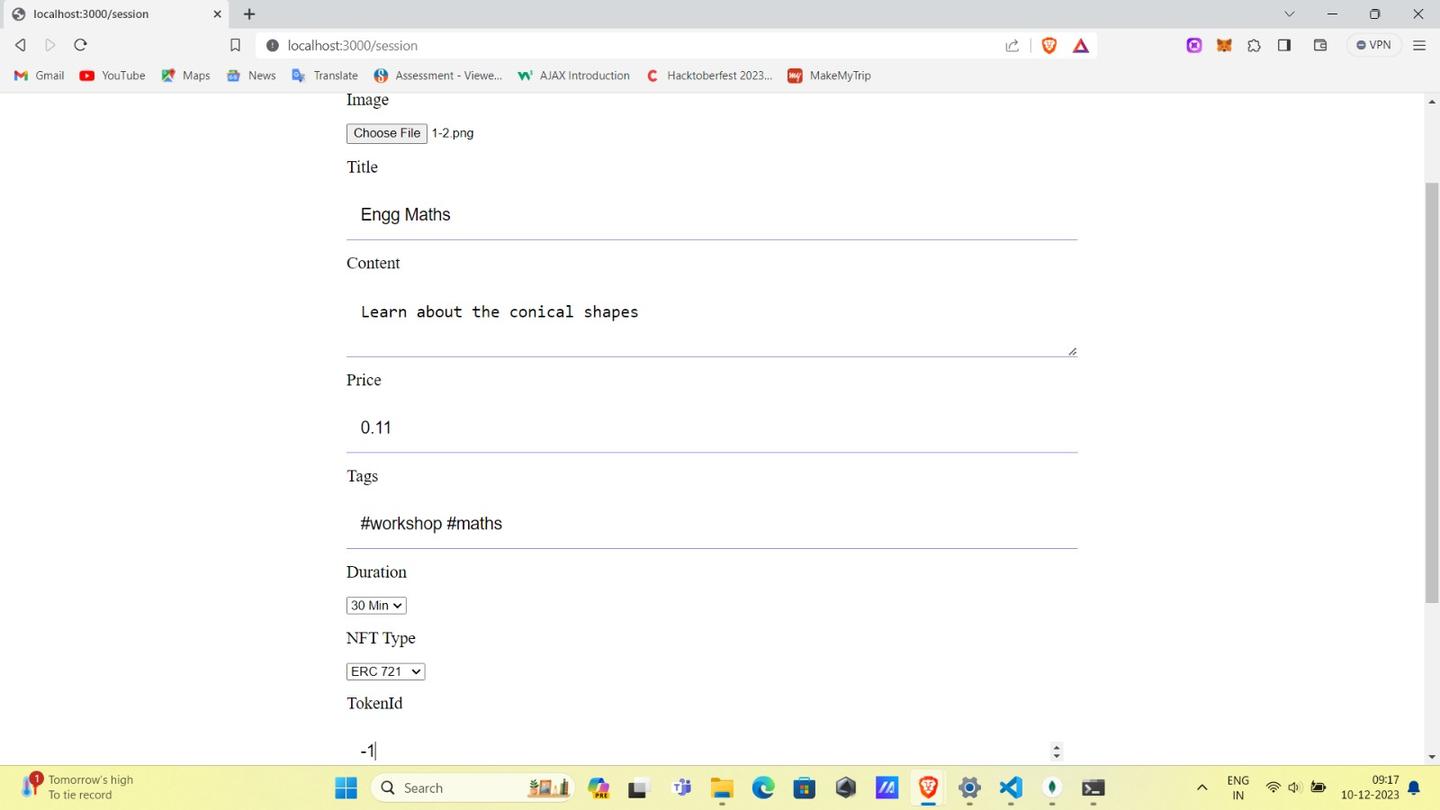Screen dimensions: 1440x810
Task: Click the Choose File button
Action: click(387, 133)
